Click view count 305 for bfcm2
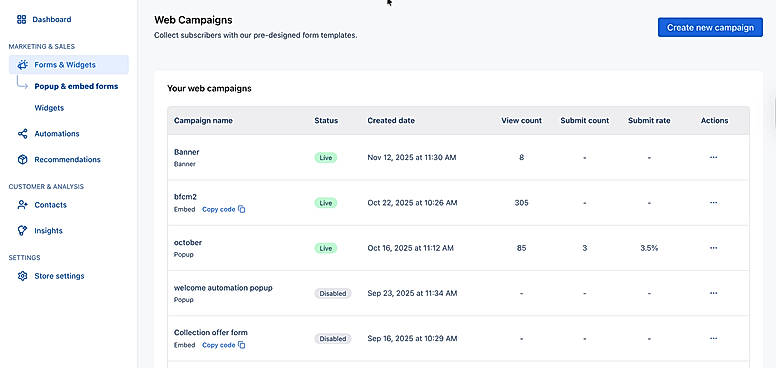Image resolution: width=776 pixels, height=368 pixels. click(521, 203)
